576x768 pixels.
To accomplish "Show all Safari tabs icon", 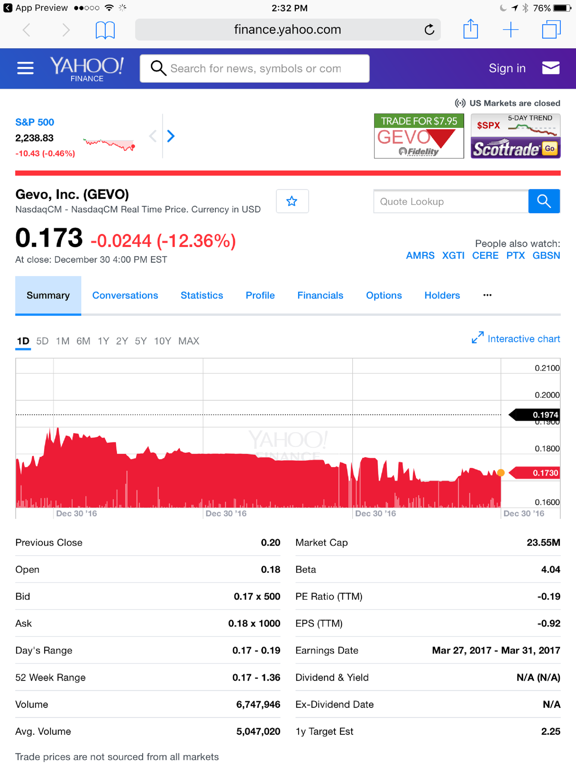I will (551, 29).
